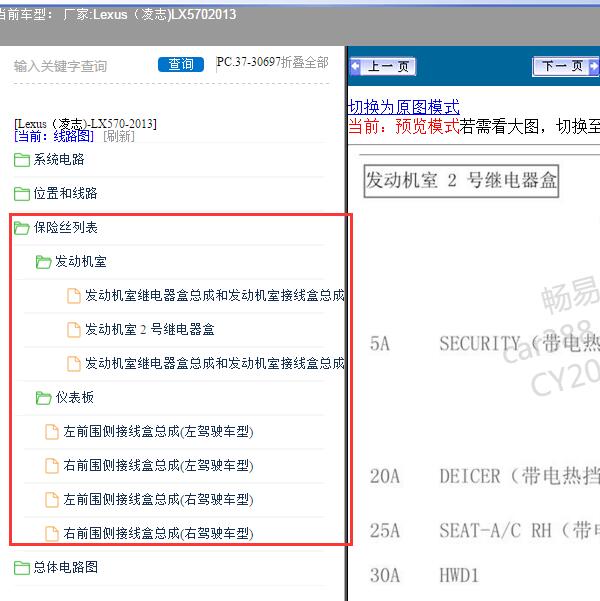
Task: Open the 发动机室 2 号继电器盒 tree entry
Action: coord(150,329)
